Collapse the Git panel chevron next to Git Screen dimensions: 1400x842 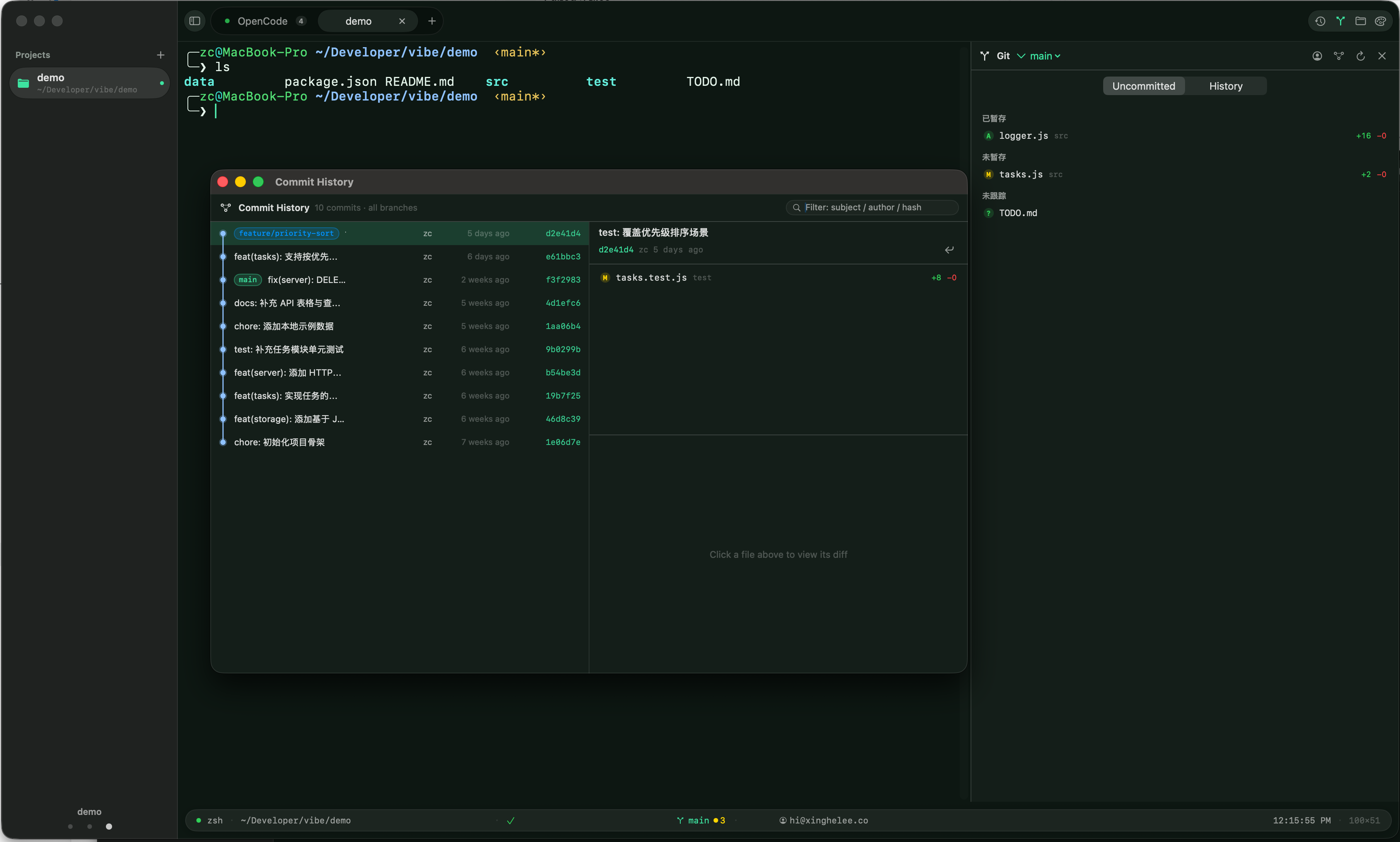[x=1020, y=56]
